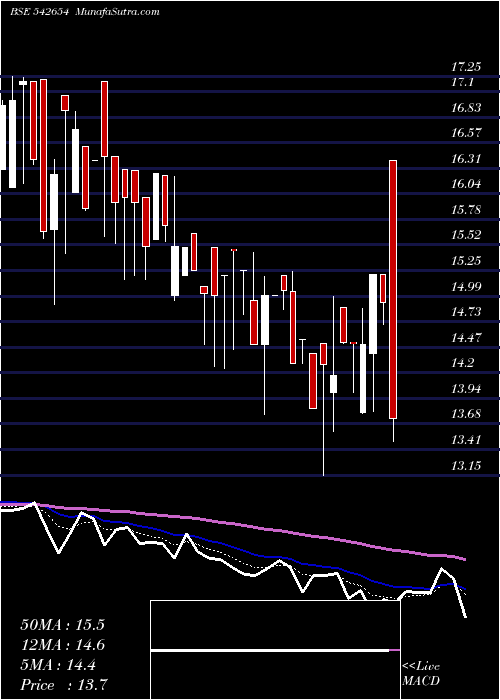This screenshot has height=700, width=500.
Task: Click the 15.25 price axis label
Action: click(x=466, y=261)
